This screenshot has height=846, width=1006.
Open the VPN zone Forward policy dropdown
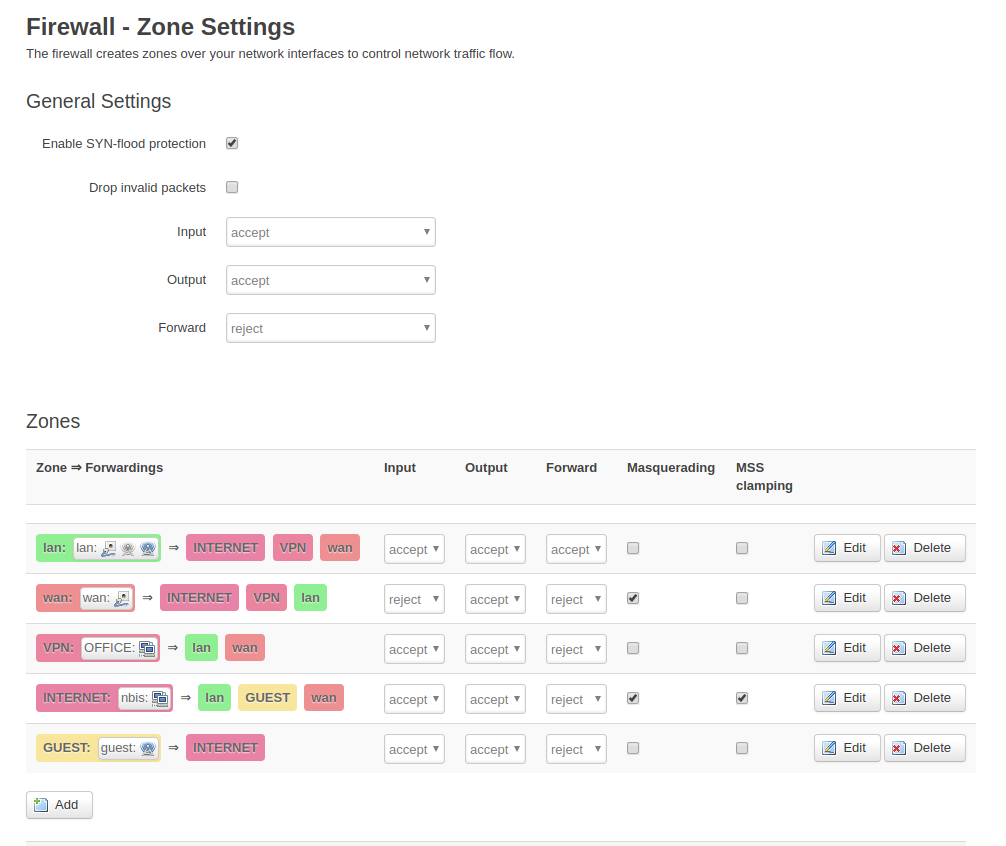click(576, 649)
